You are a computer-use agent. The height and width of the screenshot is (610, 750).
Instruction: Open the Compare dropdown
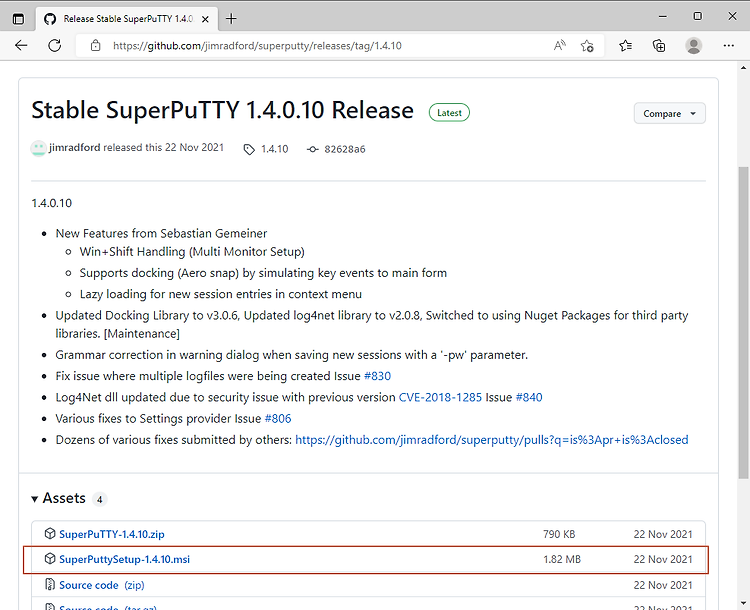tap(669, 113)
